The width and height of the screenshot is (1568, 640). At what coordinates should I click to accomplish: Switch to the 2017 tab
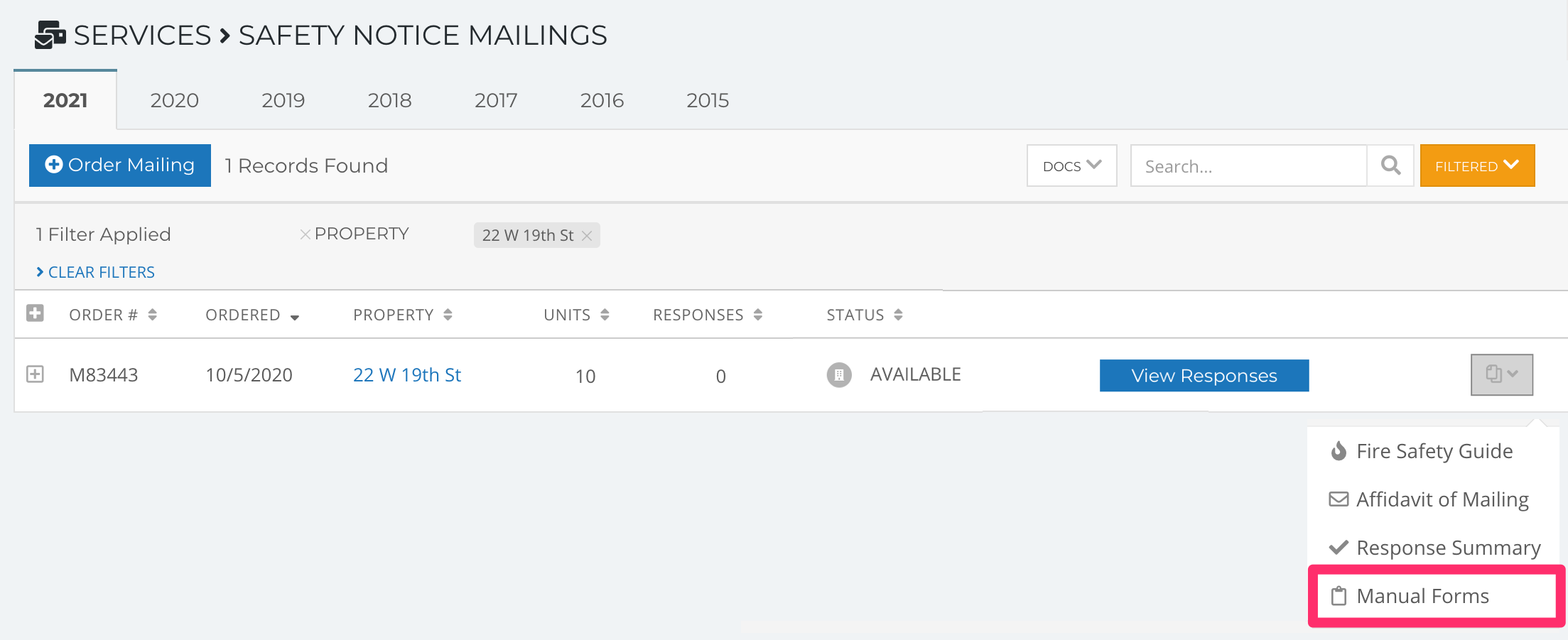tap(496, 100)
